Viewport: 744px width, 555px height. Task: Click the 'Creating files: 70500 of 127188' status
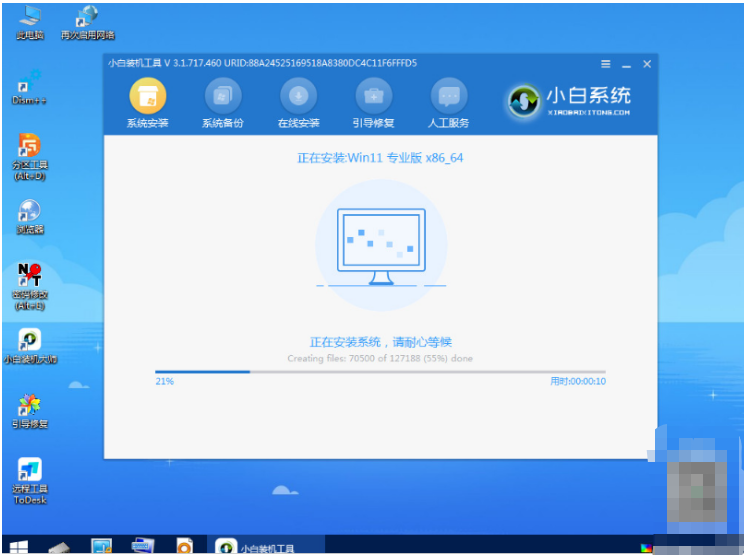[380, 359]
